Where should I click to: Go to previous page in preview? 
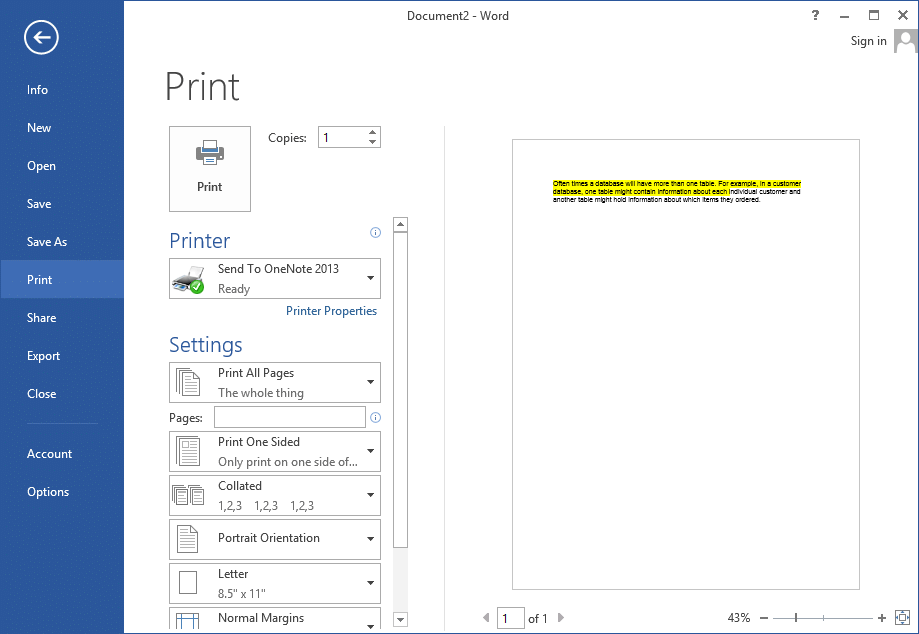pos(486,618)
